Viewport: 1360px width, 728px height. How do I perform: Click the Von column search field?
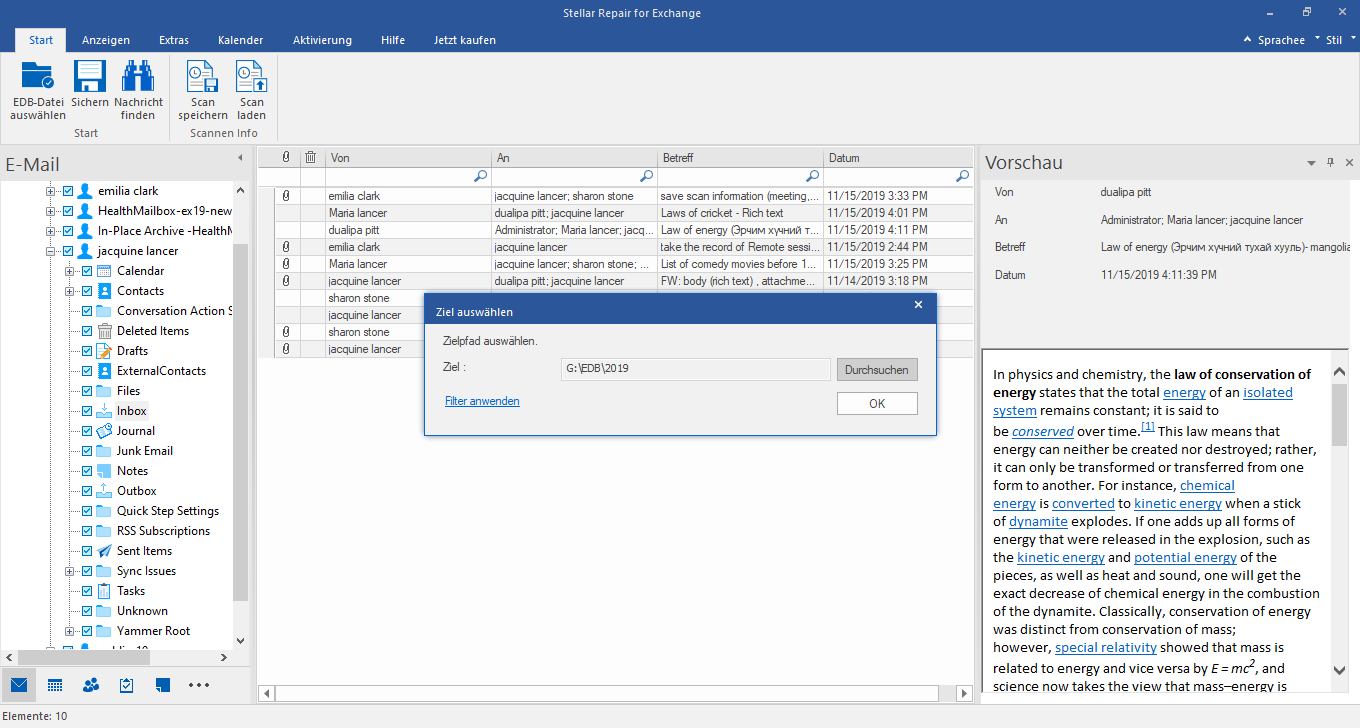pos(400,176)
